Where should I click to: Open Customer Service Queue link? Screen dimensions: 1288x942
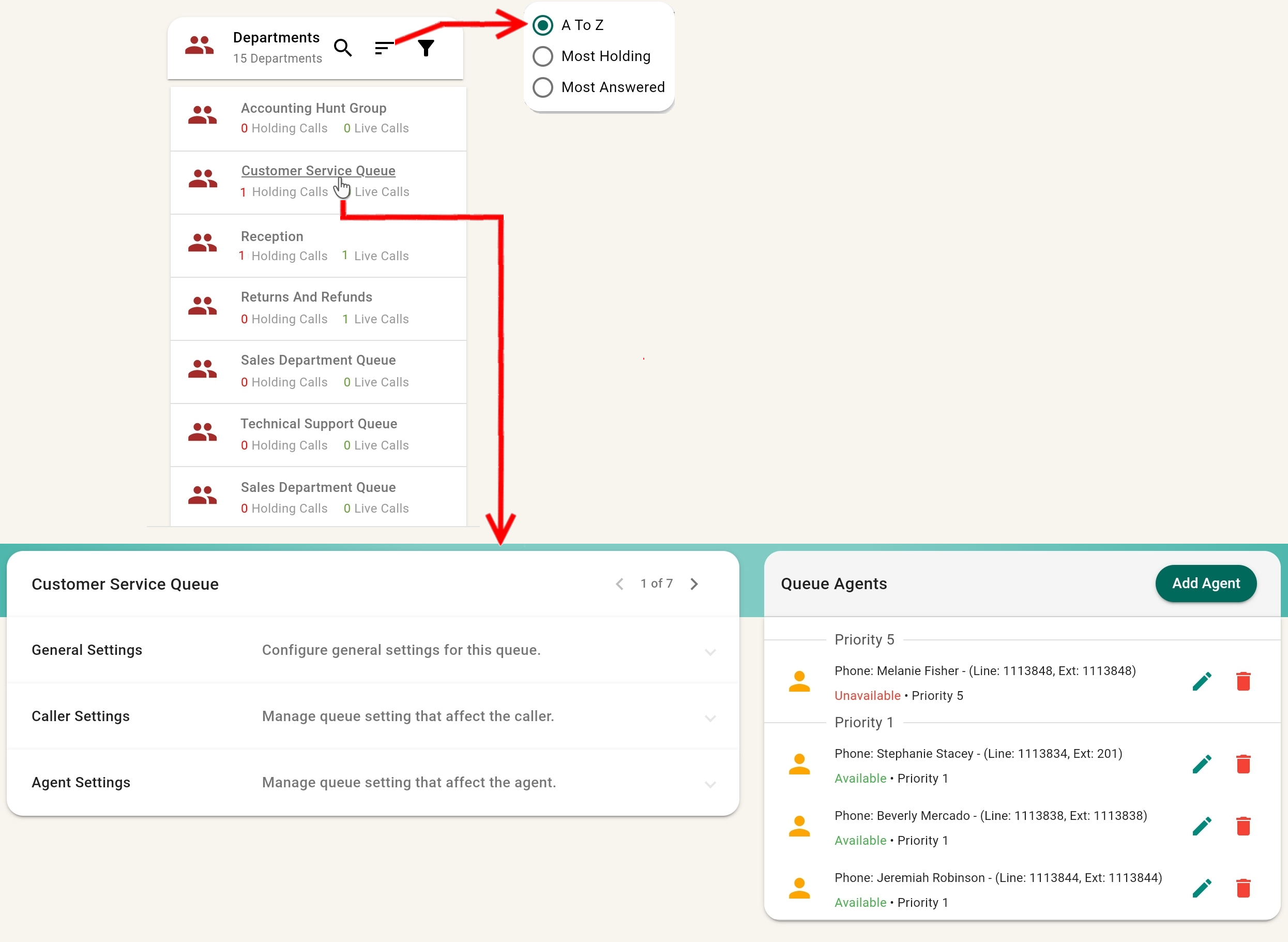point(318,171)
